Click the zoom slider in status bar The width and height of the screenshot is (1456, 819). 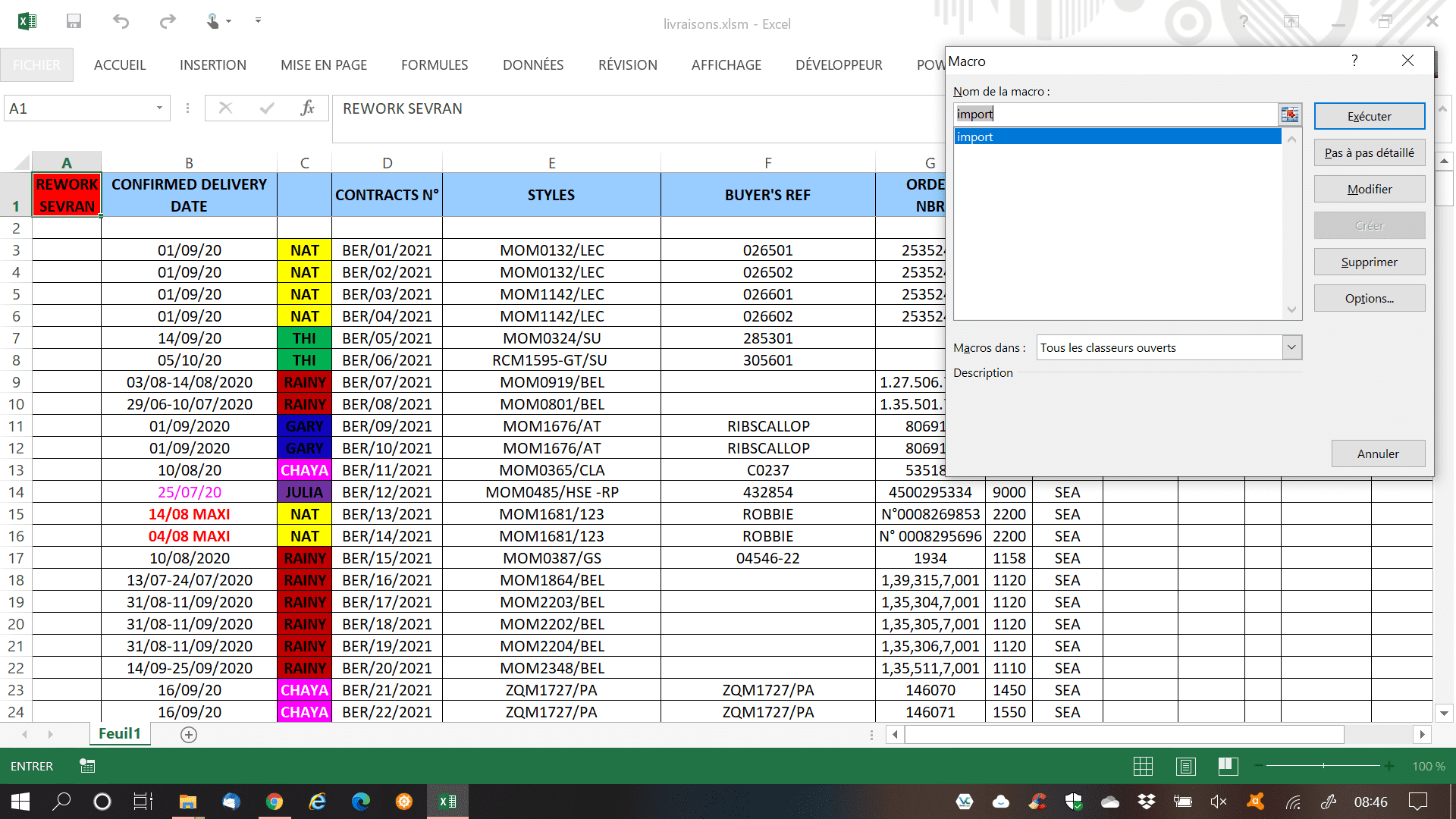(x=1323, y=766)
